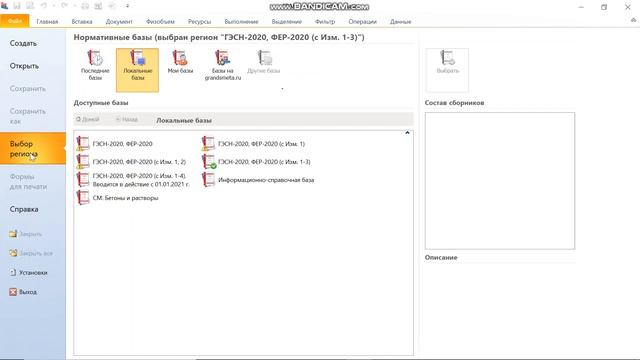
Task: Collapse the ribbon with the arrow
Action: click(x=633, y=20)
